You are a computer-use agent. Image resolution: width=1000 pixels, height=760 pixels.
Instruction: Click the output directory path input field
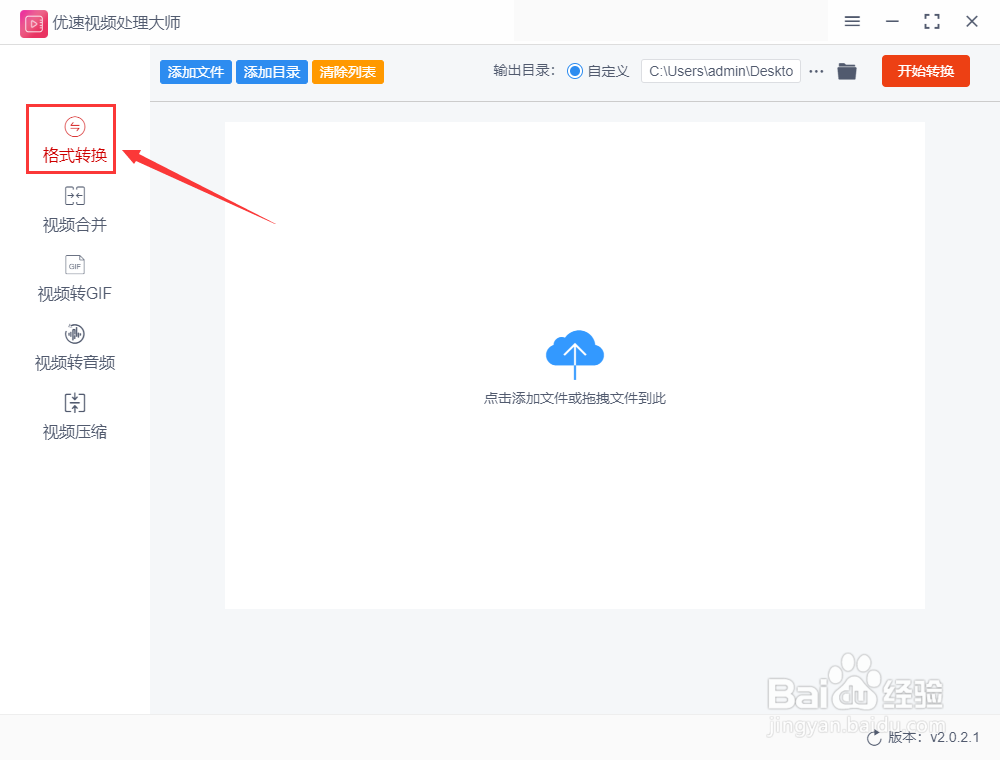pos(720,71)
